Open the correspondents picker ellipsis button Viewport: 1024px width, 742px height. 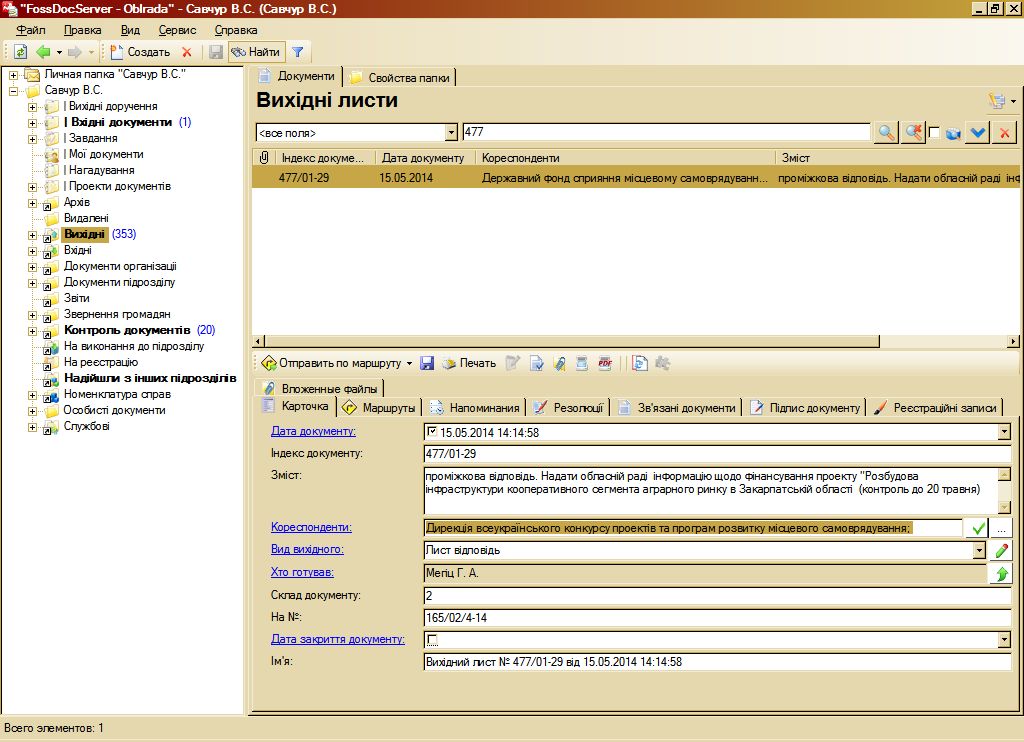[1001, 528]
